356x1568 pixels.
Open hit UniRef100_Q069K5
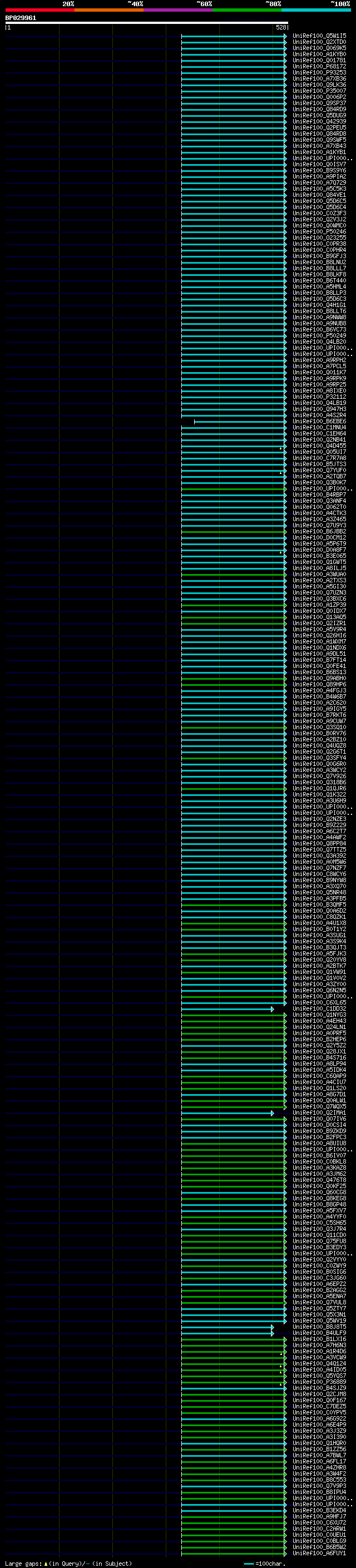pyautogui.click(x=319, y=48)
